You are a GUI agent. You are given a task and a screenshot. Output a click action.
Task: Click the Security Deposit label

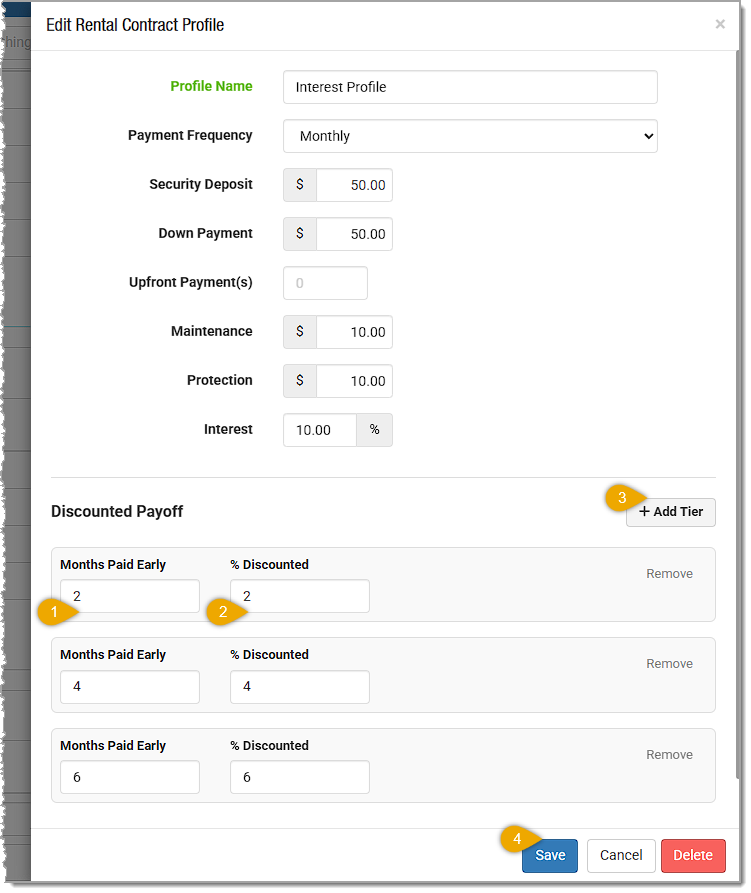click(200, 185)
